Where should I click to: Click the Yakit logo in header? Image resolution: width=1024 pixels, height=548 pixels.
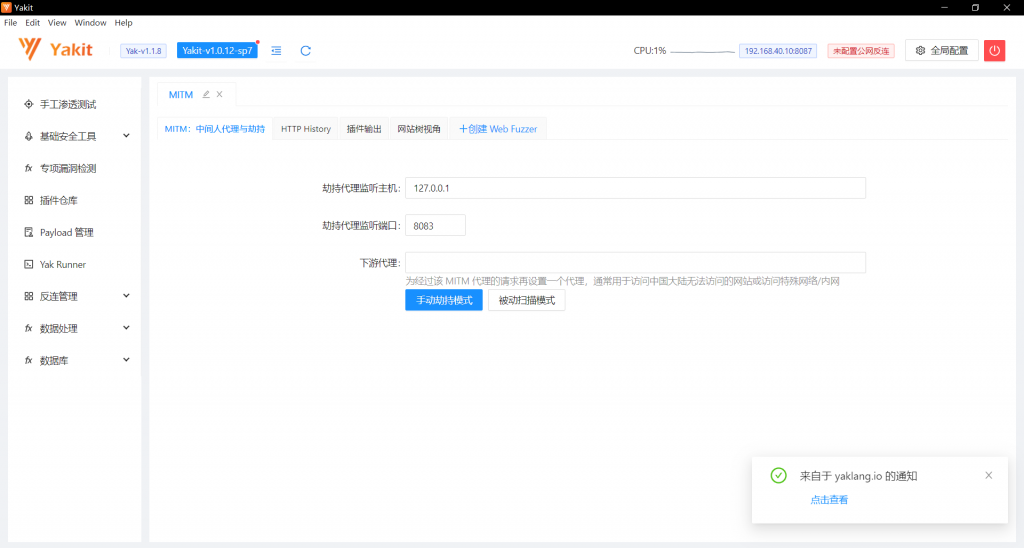coord(56,50)
